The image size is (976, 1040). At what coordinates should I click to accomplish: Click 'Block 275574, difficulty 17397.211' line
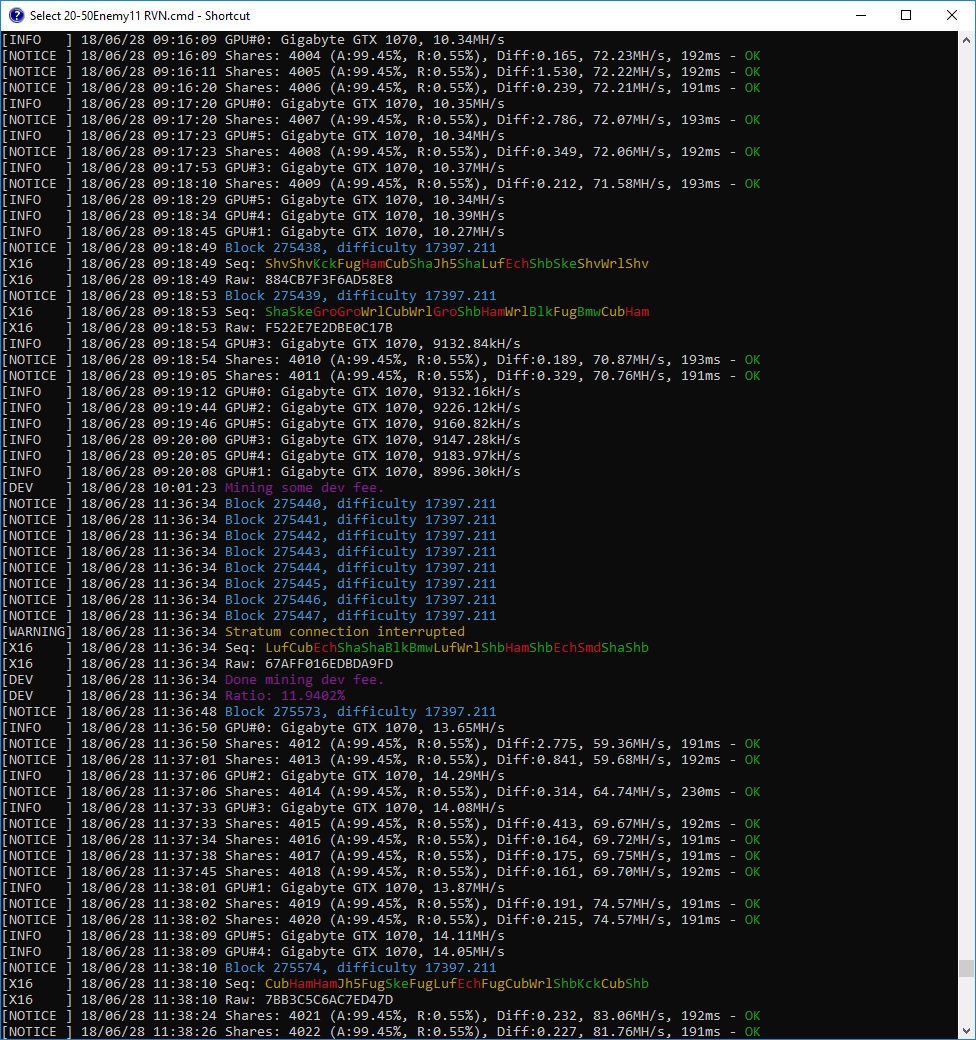click(361, 967)
